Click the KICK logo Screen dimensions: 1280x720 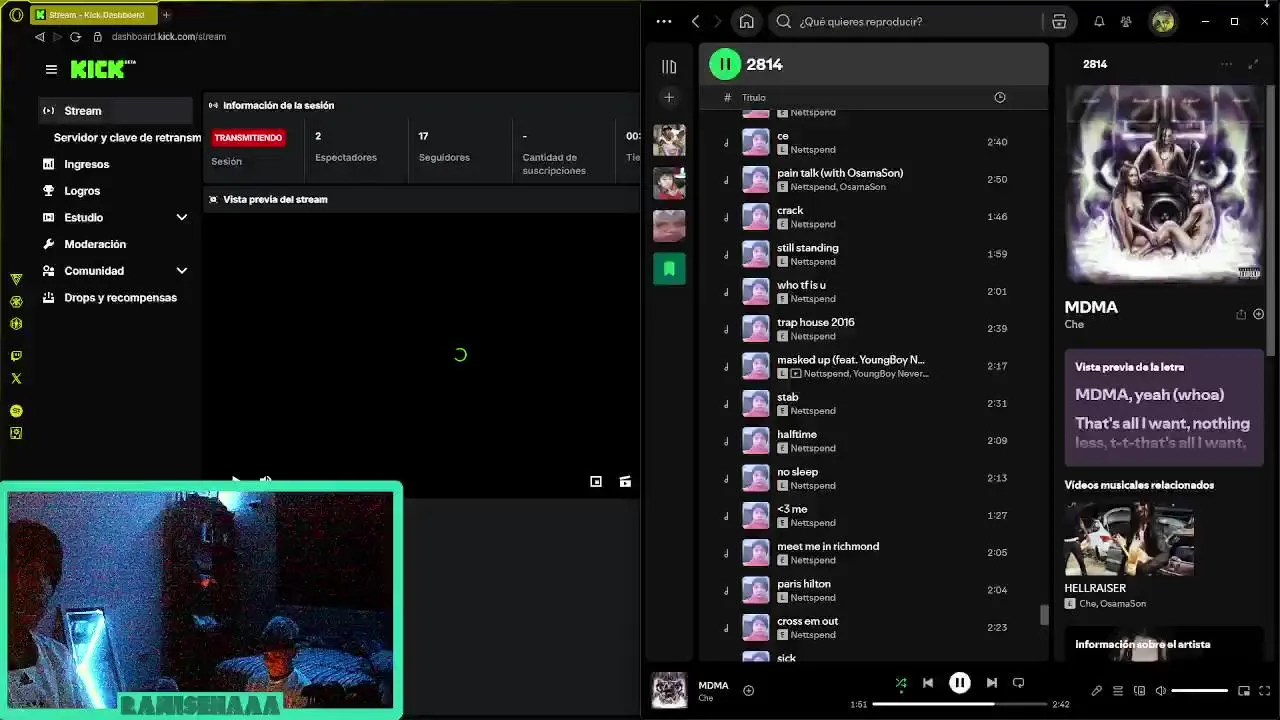click(x=102, y=69)
